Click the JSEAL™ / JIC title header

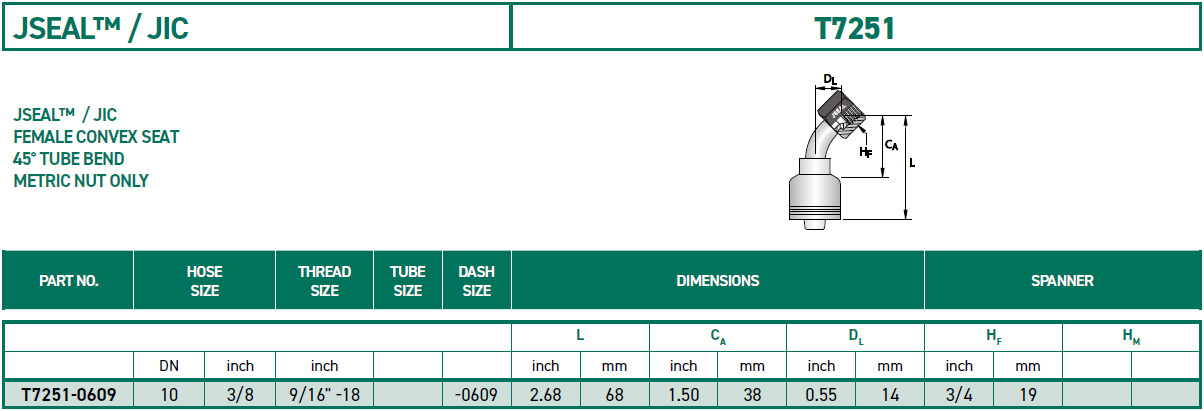point(101,28)
